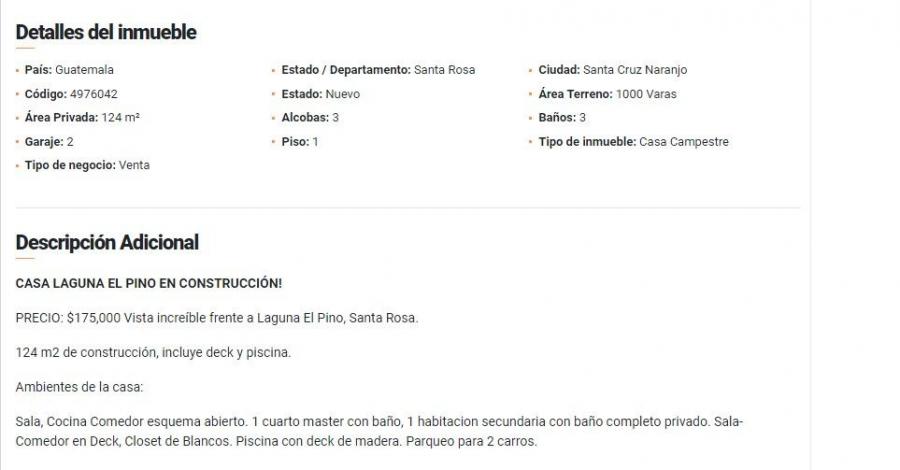Click the Alcobas 3 entry
Viewport: 900px width, 470px height.
tap(310, 118)
